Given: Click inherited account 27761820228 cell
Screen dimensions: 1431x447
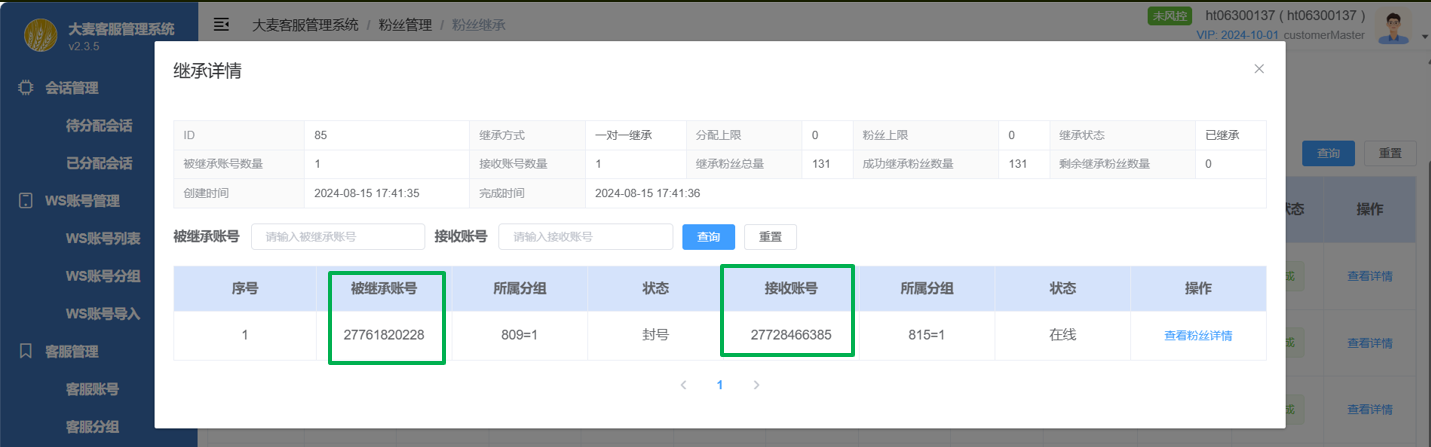Looking at the screenshot, I should tap(384, 335).
